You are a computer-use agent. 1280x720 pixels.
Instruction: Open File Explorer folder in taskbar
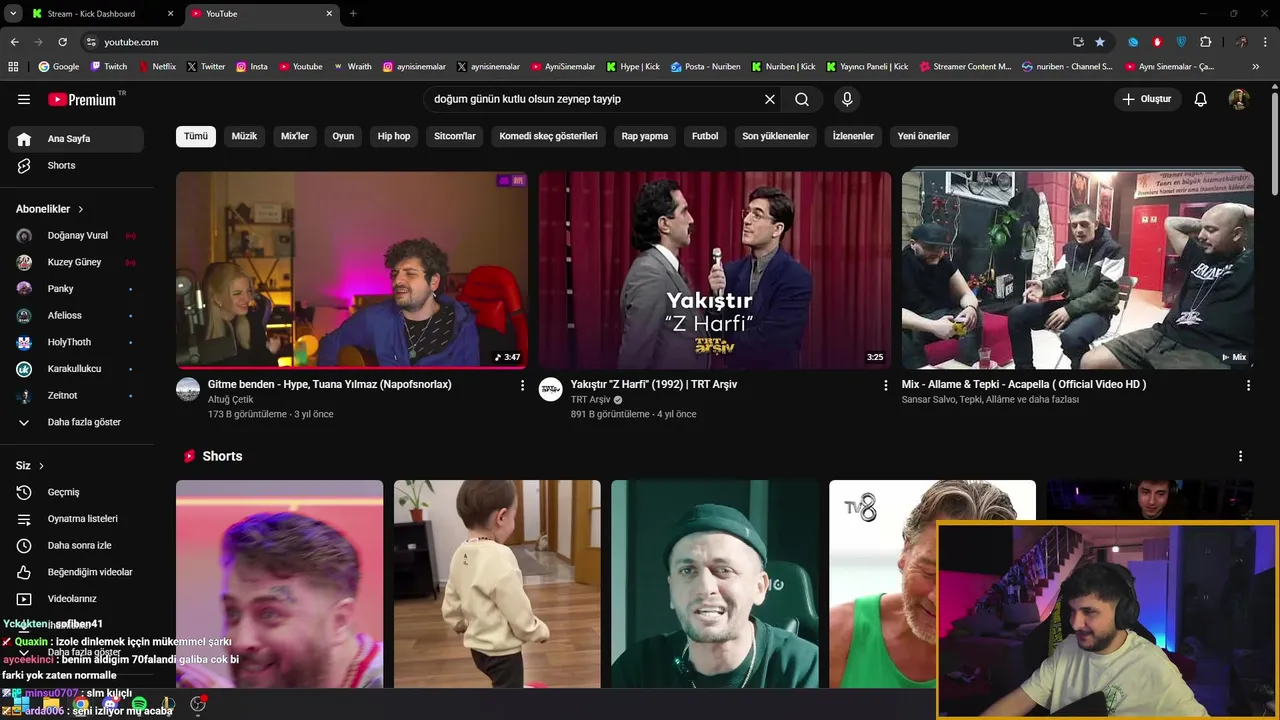[51, 704]
